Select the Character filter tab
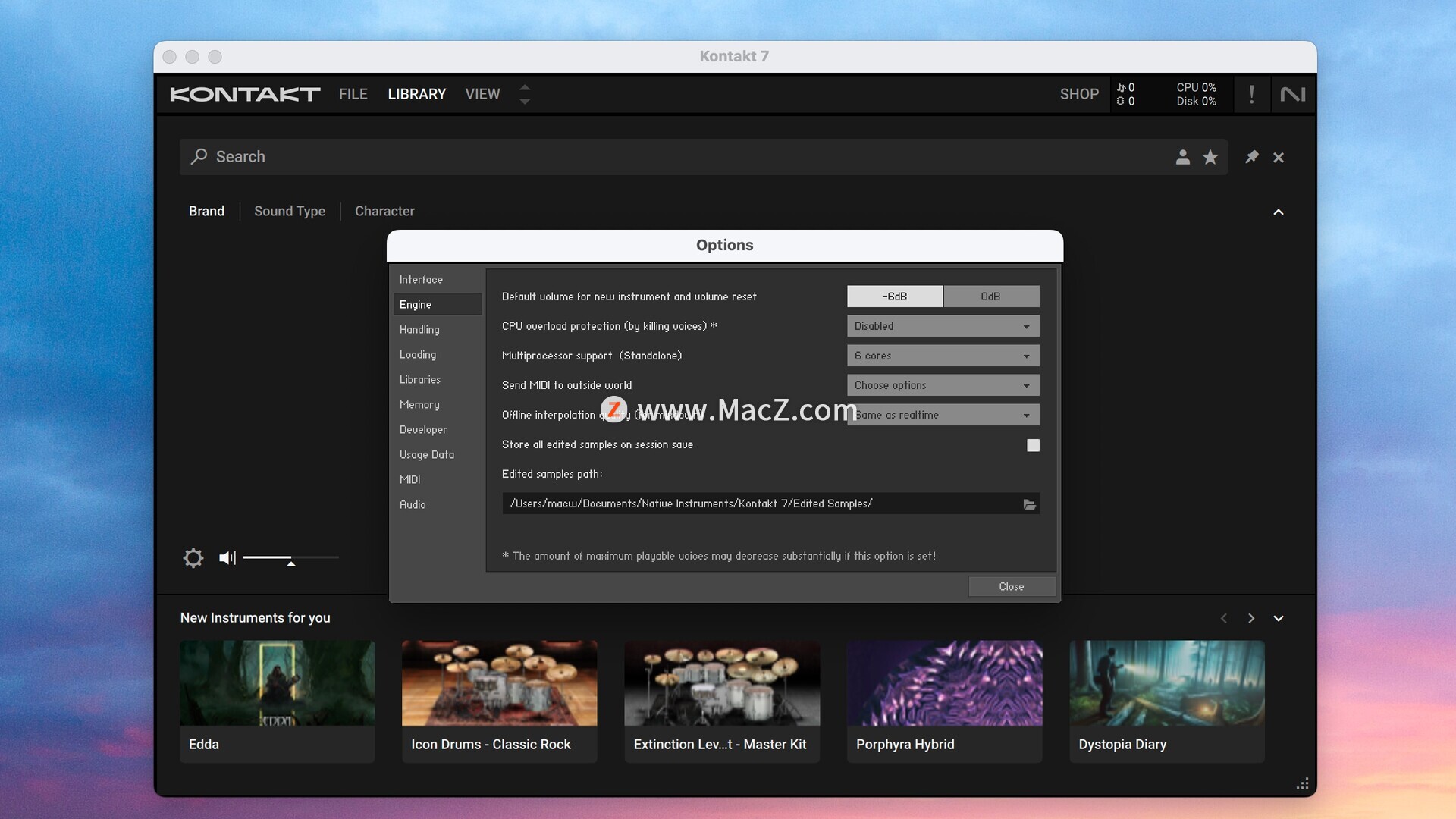The image size is (1456, 819). [384, 211]
